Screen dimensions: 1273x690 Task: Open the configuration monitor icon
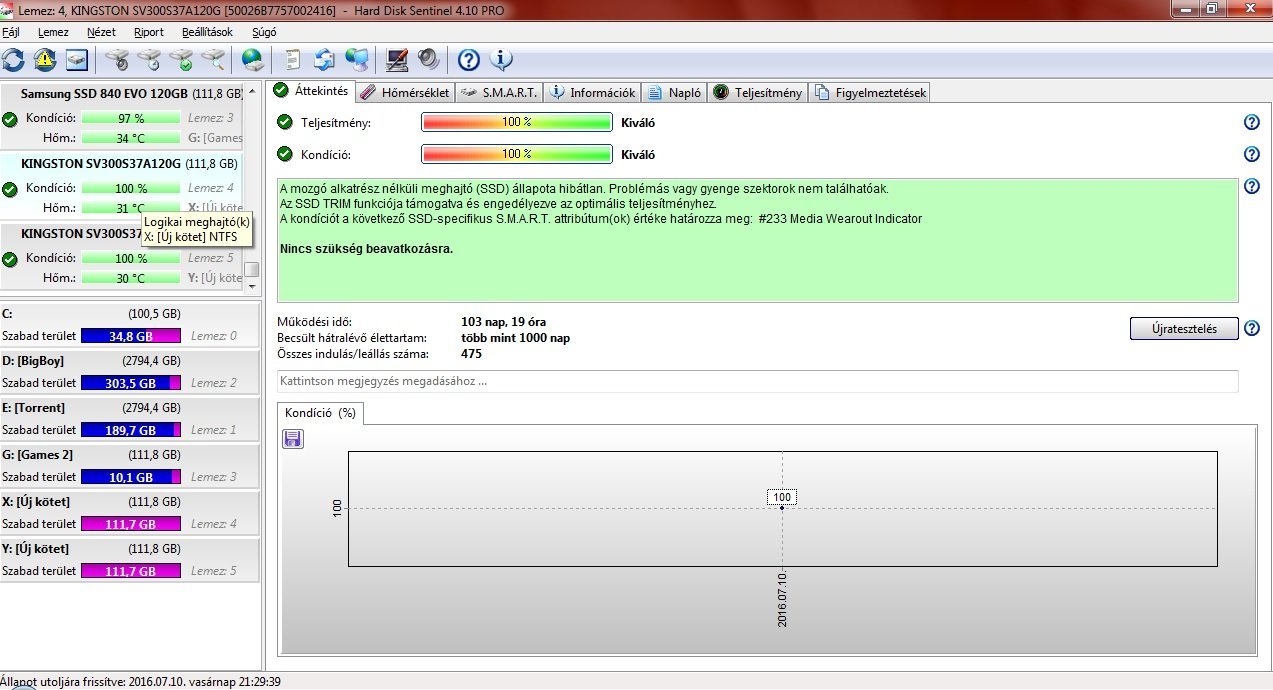397,60
